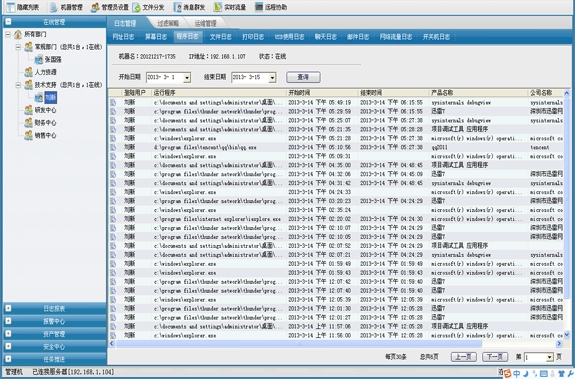Open the 网络流量日志 sub-tab
This screenshot has height=379, width=575.
pyautogui.click(x=396, y=37)
